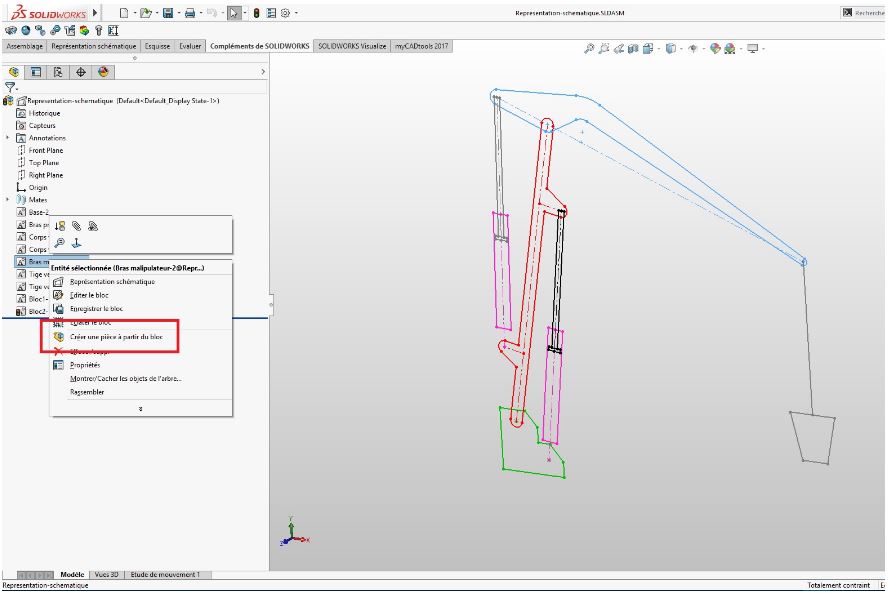Viewport: 889px width, 594px height.
Task: Open the PropertyManager tab
Action: pyautogui.click(x=36, y=72)
